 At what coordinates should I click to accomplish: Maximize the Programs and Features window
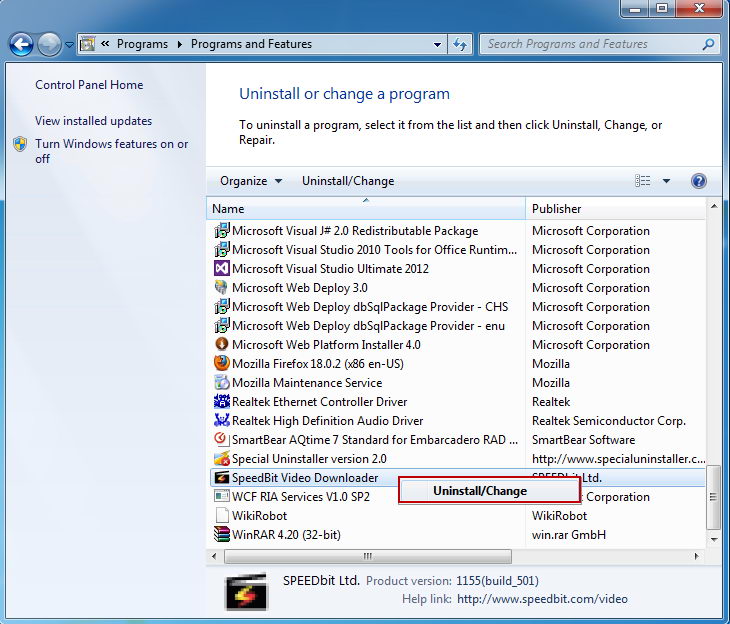[662, 8]
